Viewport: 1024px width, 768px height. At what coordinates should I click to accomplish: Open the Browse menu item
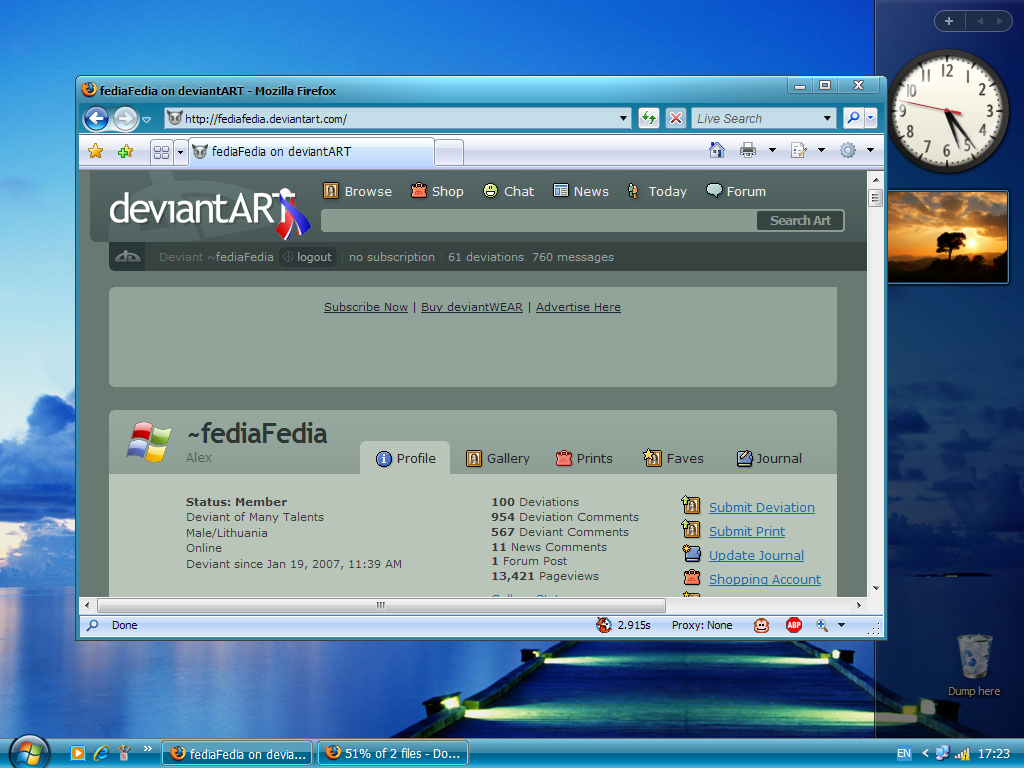tap(358, 191)
